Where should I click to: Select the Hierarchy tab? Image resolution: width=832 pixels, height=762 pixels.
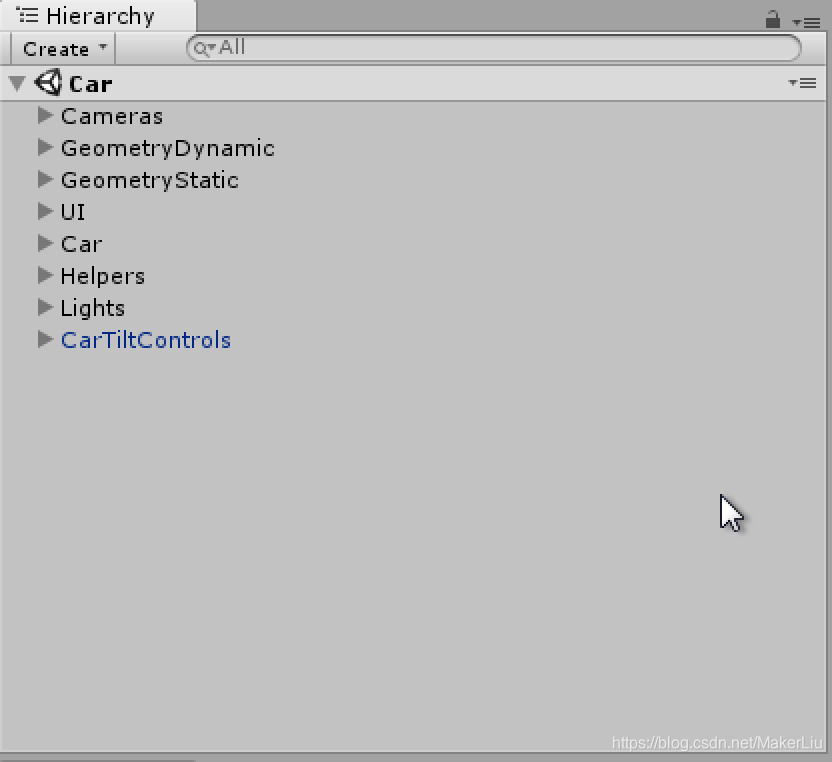[98, 16]
